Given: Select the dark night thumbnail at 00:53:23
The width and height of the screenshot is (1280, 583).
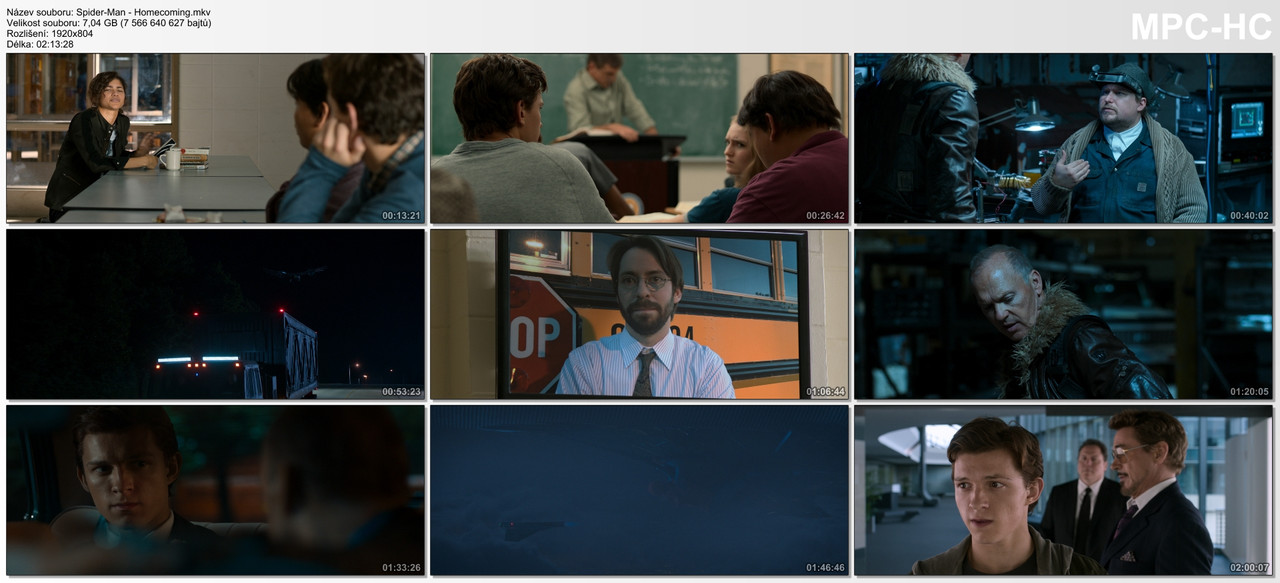Looking at the screenshot, I should tap(215, 314).
